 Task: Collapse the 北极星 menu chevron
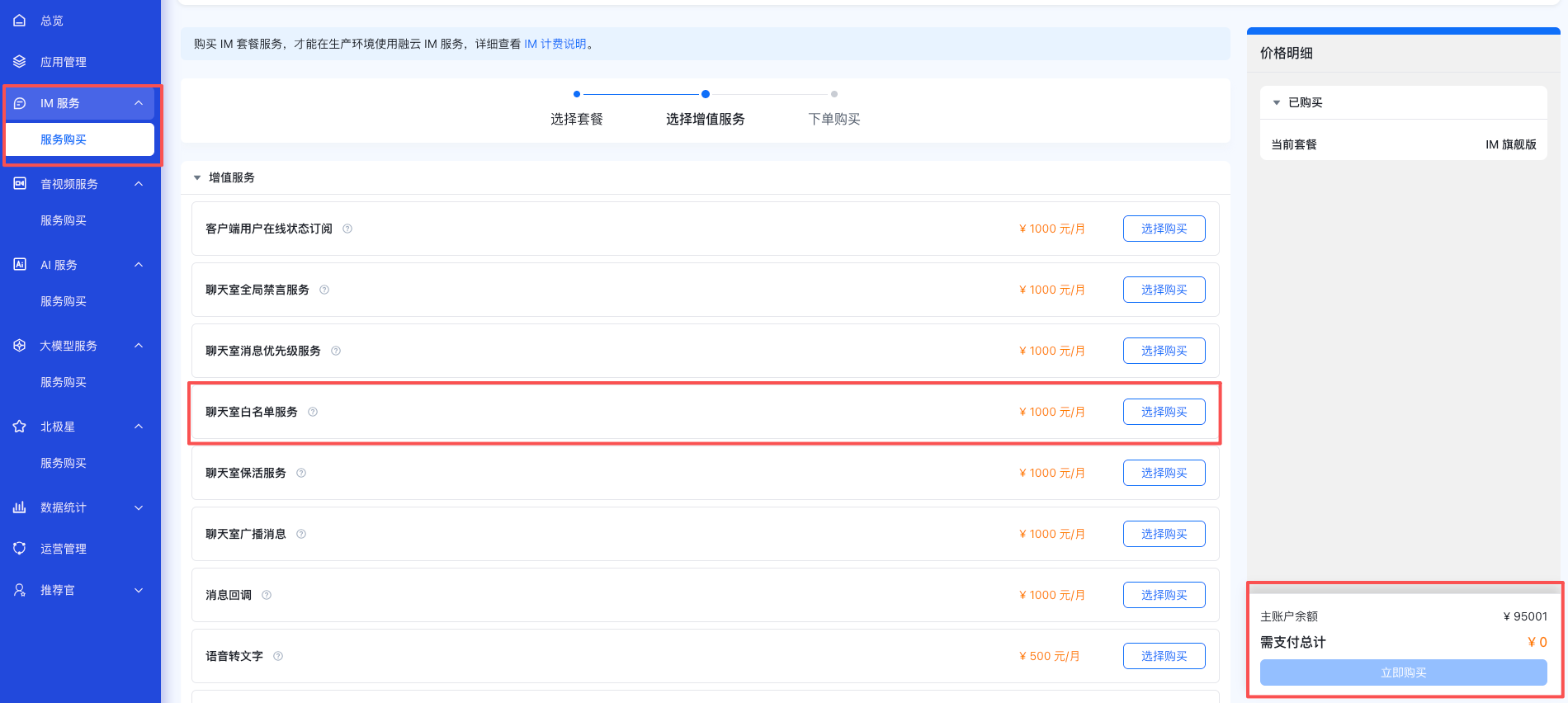pos(139,427)
